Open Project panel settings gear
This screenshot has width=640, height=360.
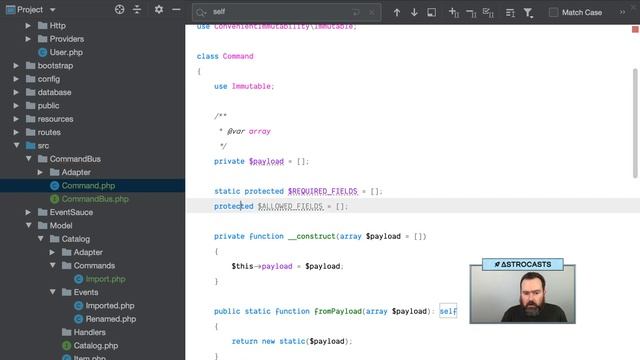(159, 9)
